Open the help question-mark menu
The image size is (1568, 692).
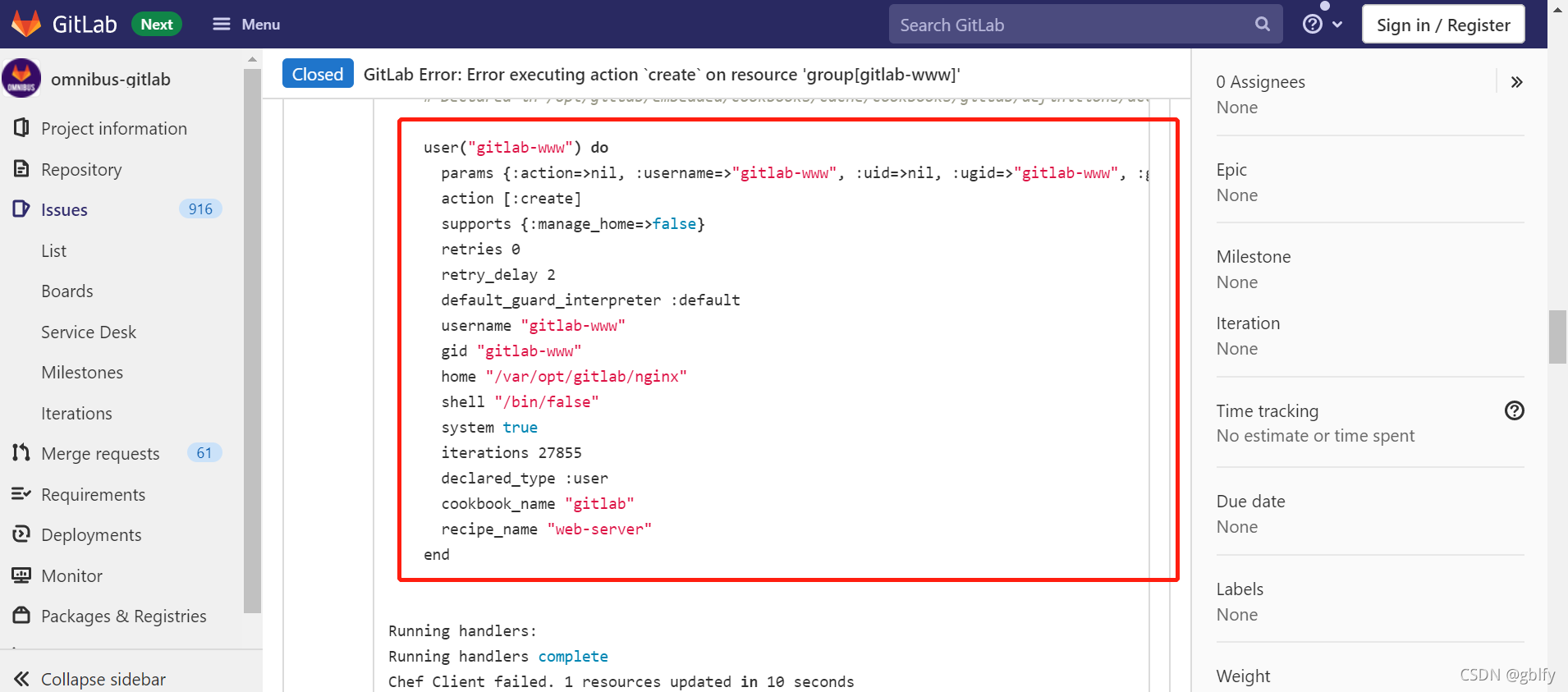click(1323, 25)
